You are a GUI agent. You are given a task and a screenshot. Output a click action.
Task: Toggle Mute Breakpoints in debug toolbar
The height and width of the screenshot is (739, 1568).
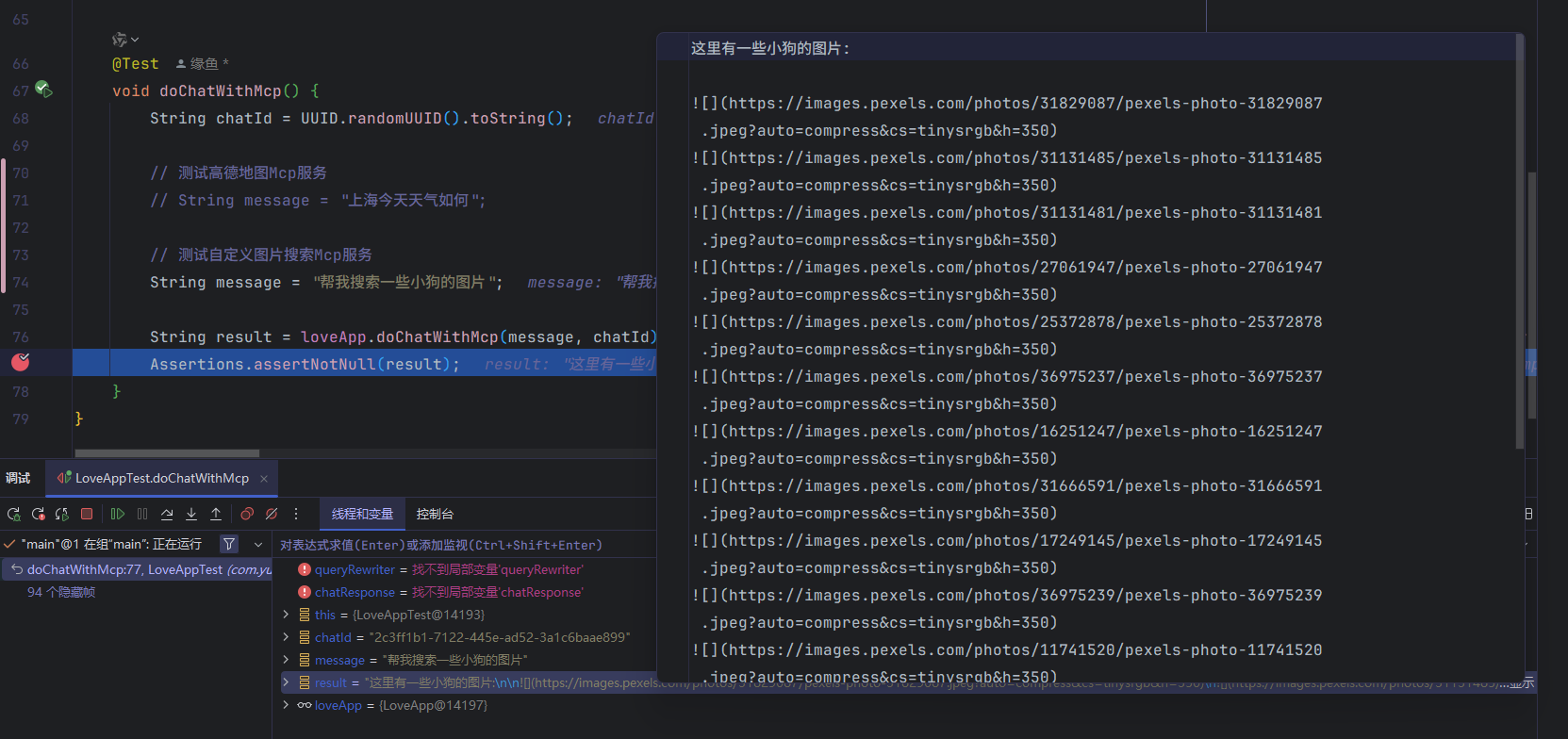(272, 514)
